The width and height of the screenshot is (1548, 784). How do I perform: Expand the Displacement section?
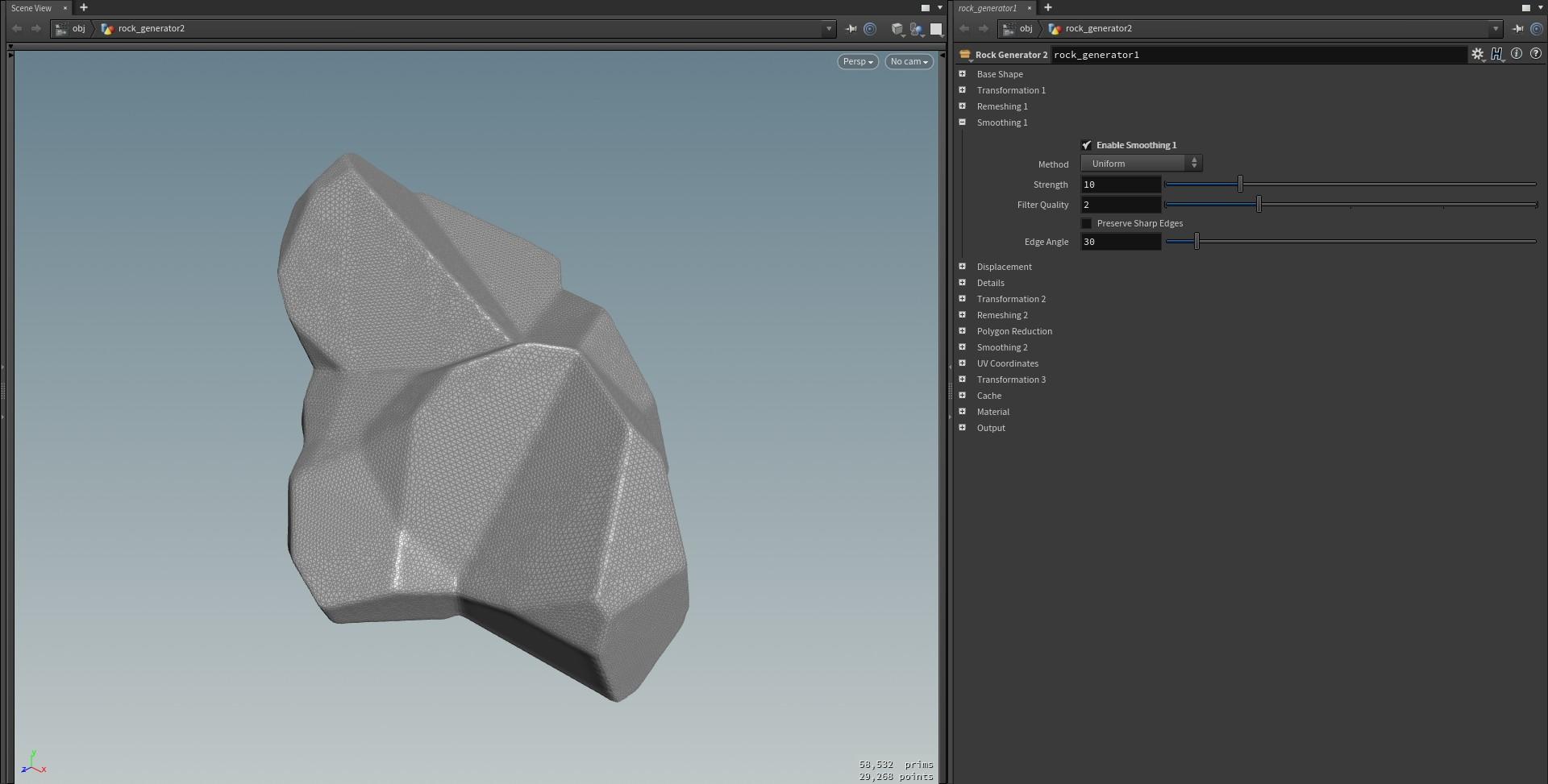(x=963, y=266)
